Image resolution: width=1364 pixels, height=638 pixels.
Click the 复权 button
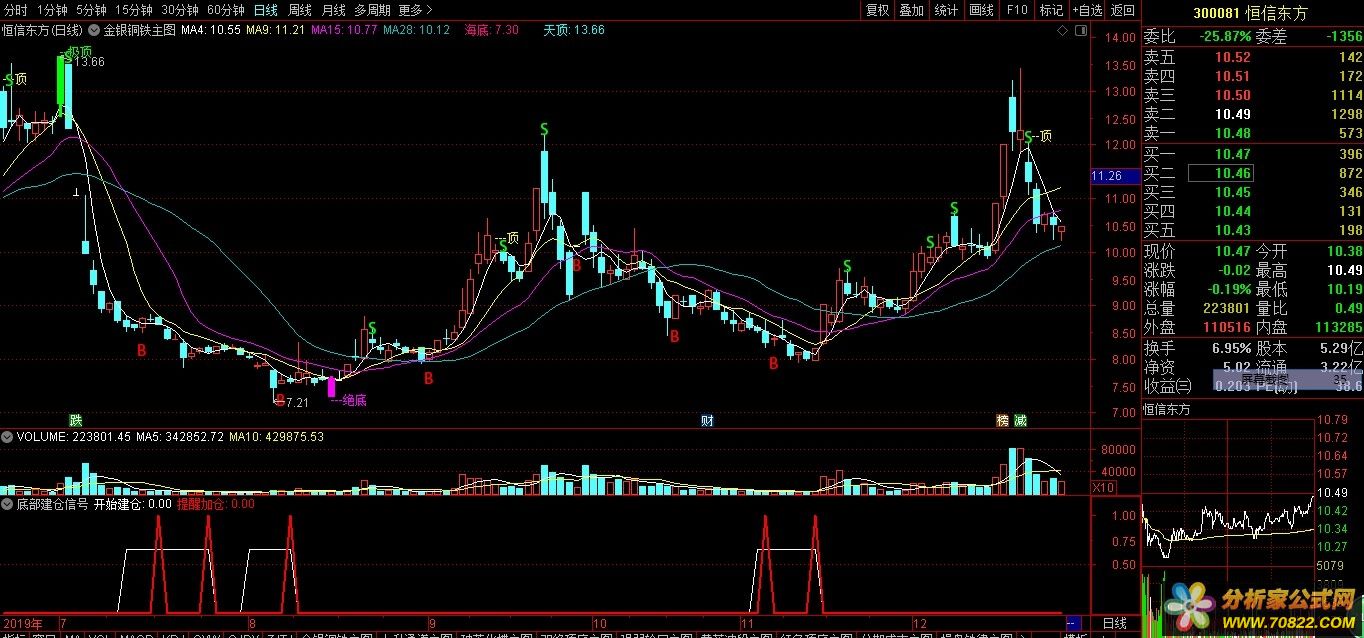[878, 10]
